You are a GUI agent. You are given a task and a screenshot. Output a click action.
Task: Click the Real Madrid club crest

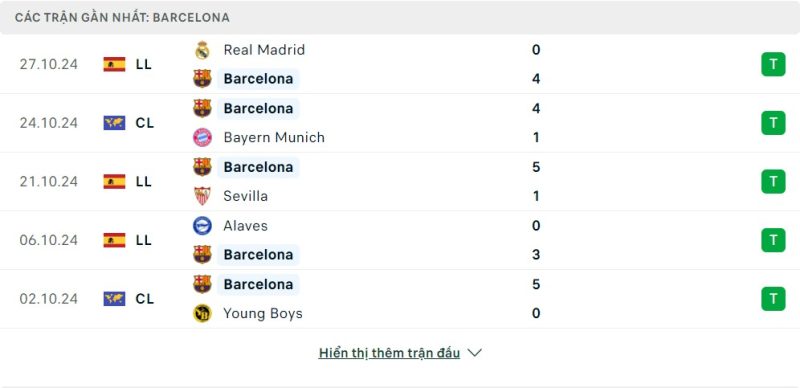[x=202, y=50]
